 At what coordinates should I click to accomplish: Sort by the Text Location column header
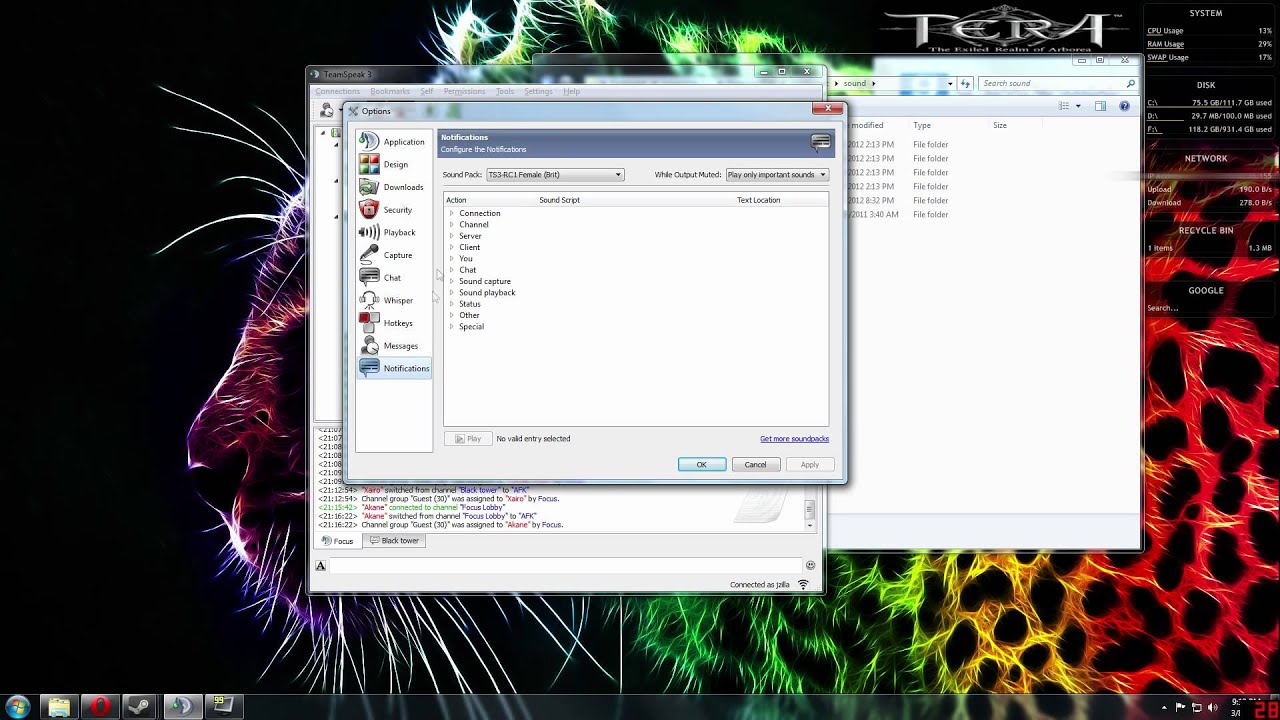(x=759, y=200)
